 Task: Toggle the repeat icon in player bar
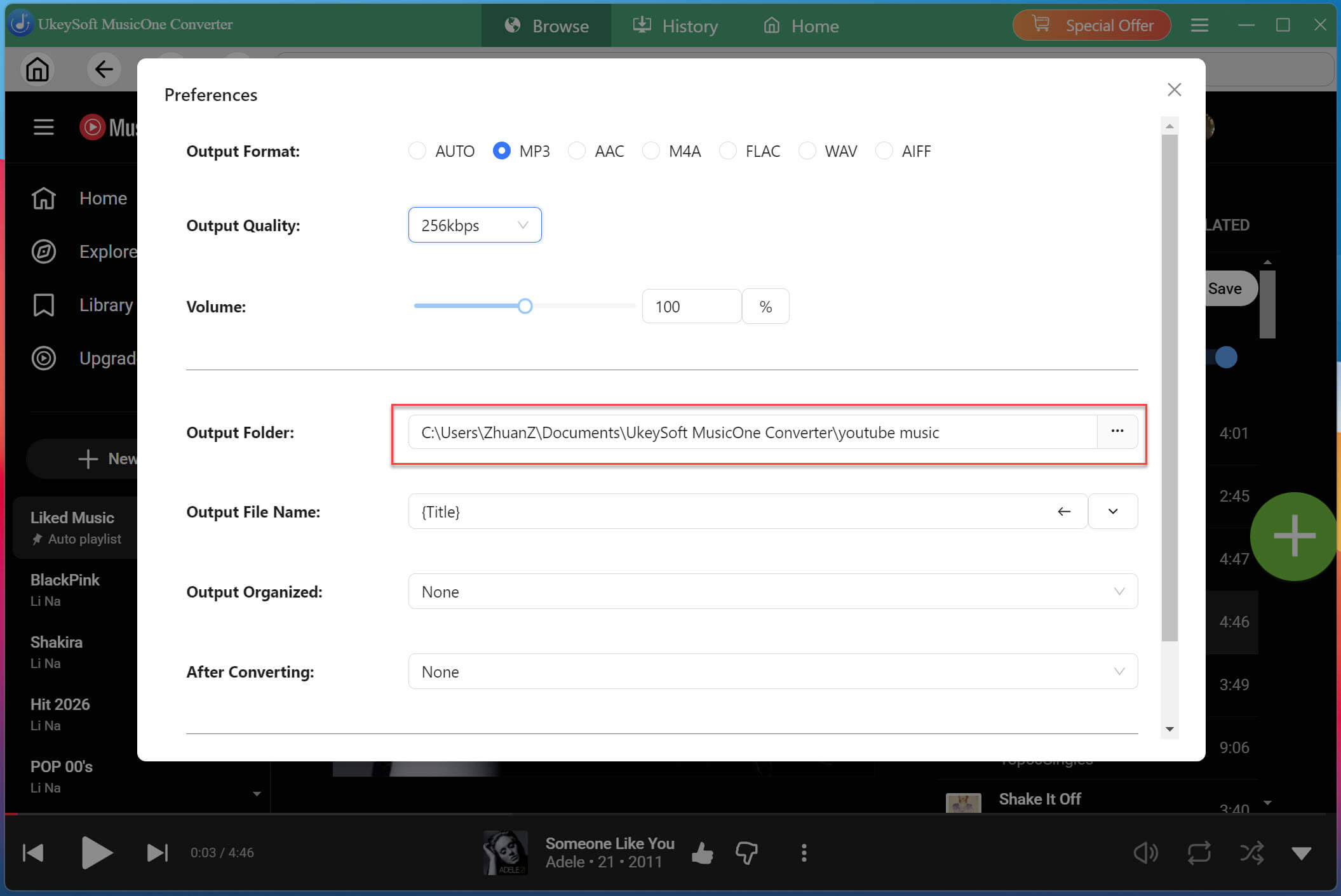(1199, 853)
